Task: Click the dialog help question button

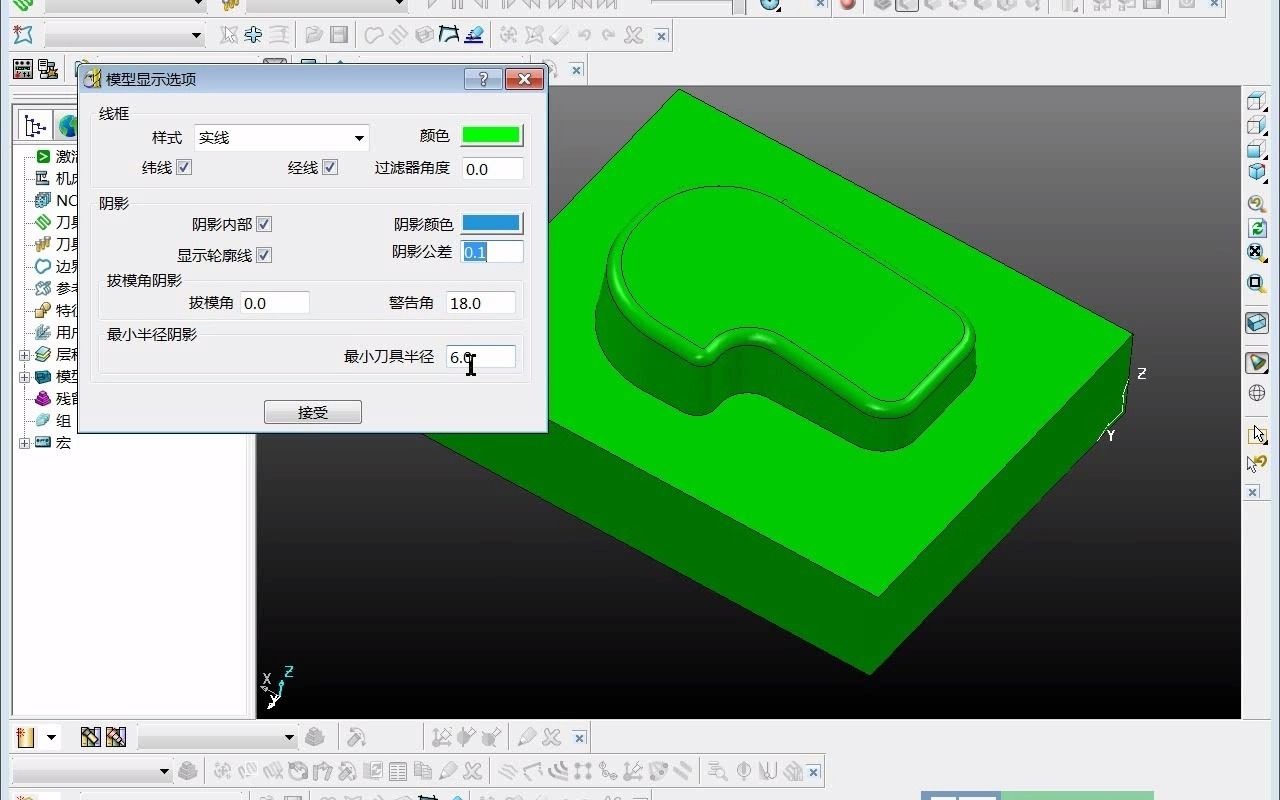Action: tap(483, 79)
